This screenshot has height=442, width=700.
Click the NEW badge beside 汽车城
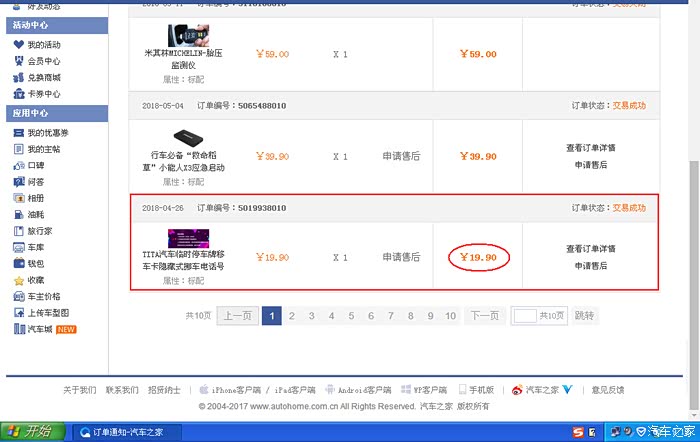tap(66, 329)
